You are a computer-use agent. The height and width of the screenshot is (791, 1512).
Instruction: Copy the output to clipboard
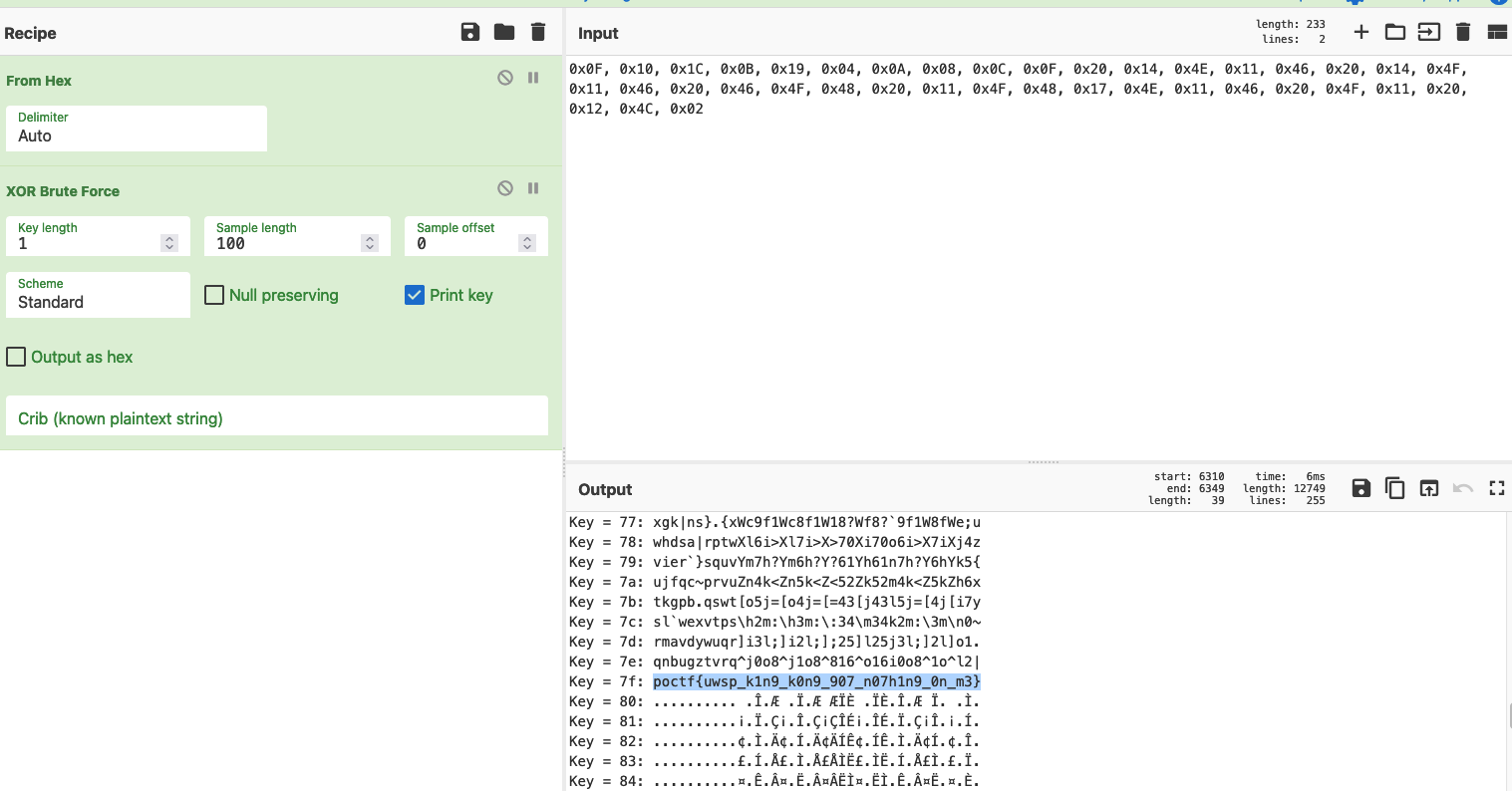pos(1394,488)
